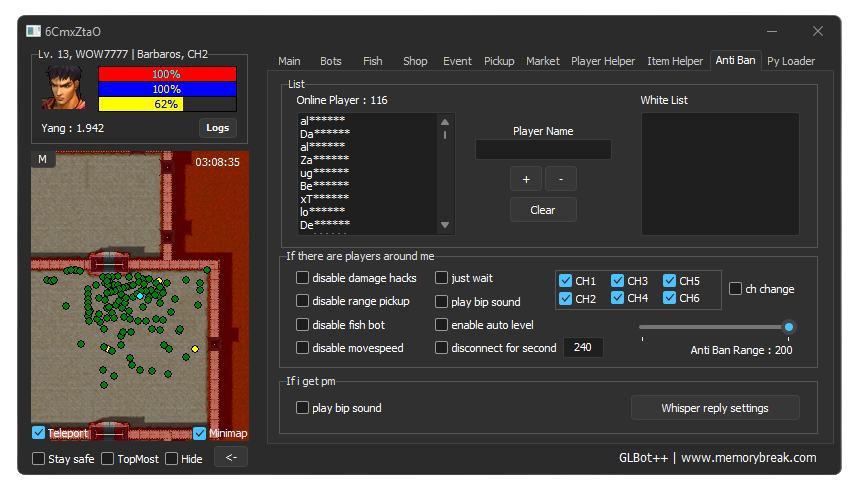Select the Pickup tab

499,61
